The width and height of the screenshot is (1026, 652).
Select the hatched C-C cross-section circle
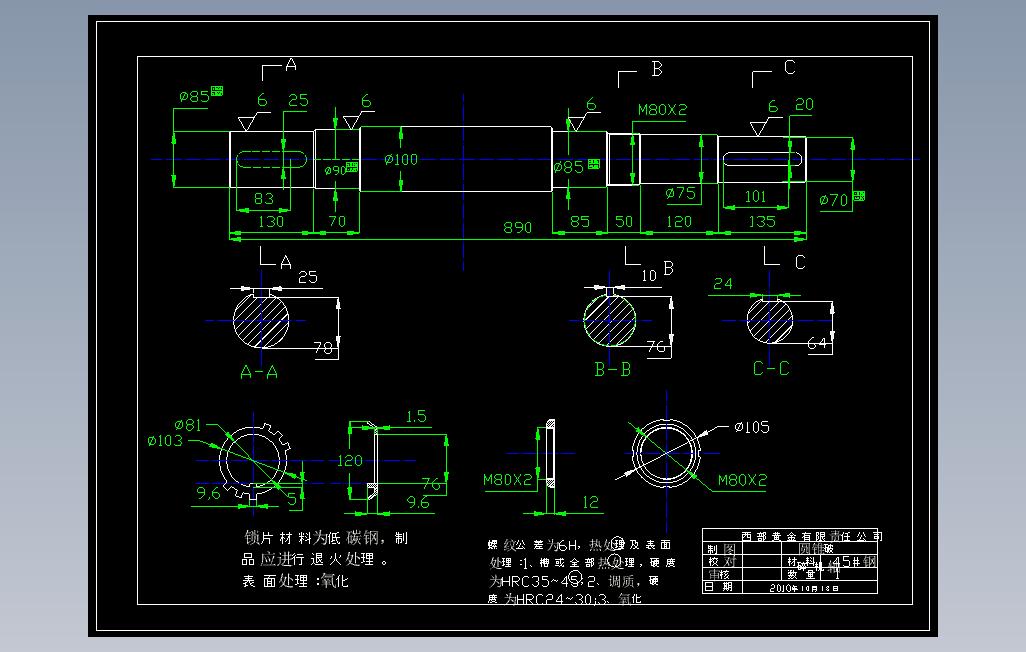pyautogui.click(x=770, y=320)
